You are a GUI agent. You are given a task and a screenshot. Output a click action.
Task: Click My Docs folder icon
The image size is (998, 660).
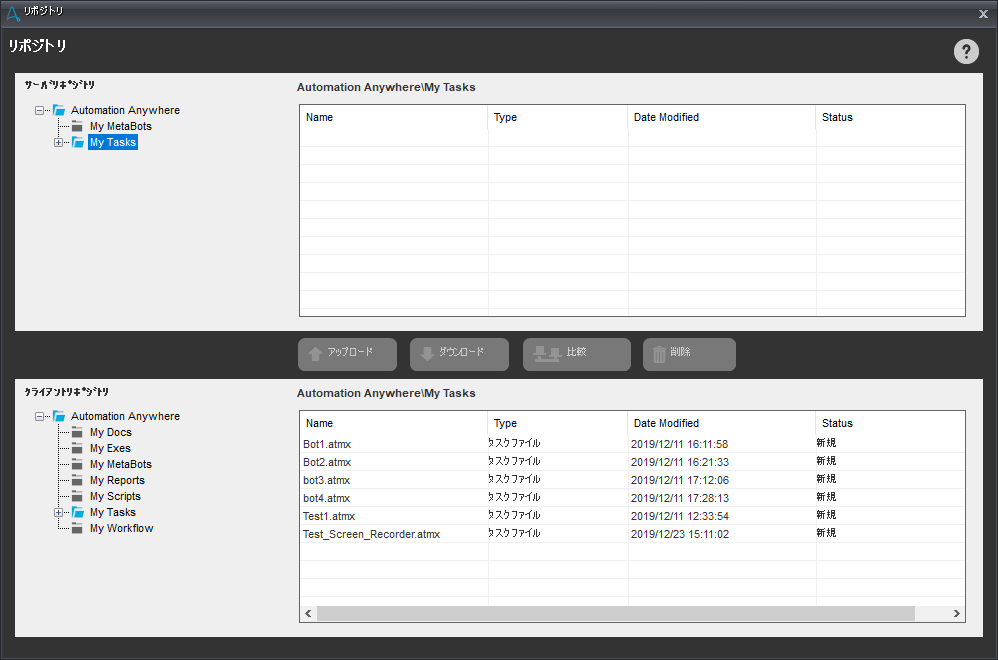click(x=77, y=432)
